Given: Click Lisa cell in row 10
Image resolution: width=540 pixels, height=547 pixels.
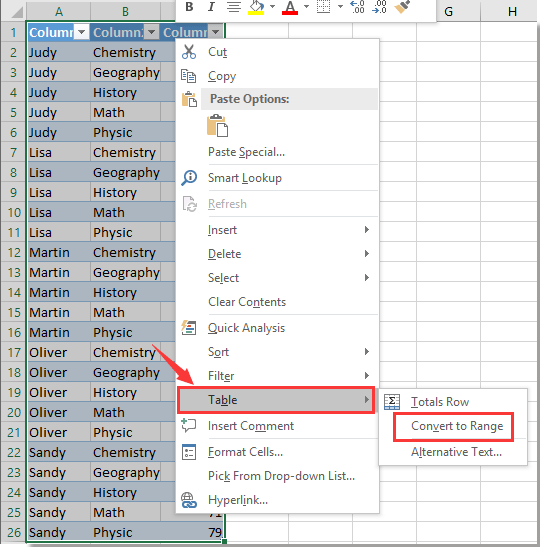Looking at the screenshot, I should (x=59, y=212).
